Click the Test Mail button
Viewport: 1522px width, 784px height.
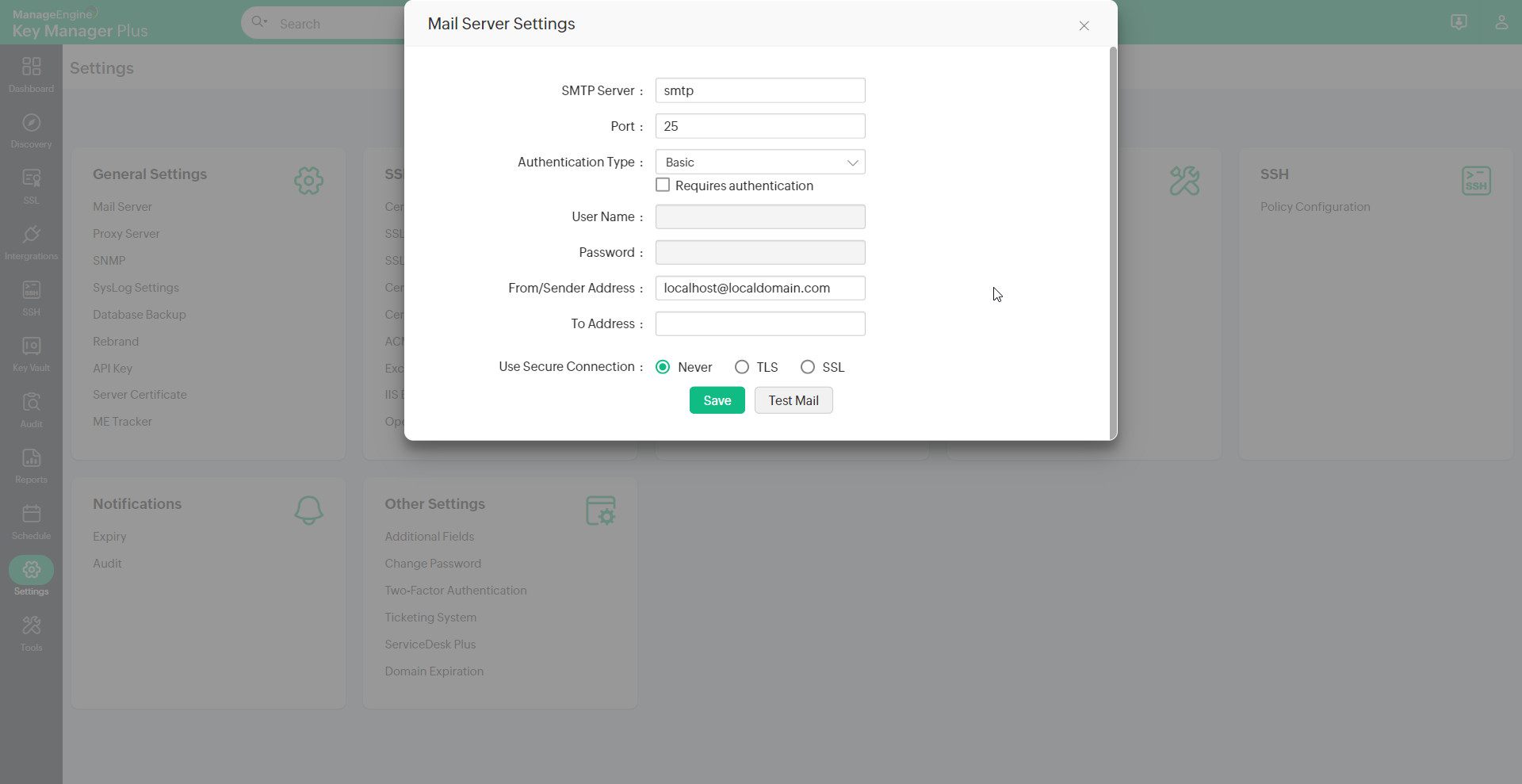(x=793, y=400)
